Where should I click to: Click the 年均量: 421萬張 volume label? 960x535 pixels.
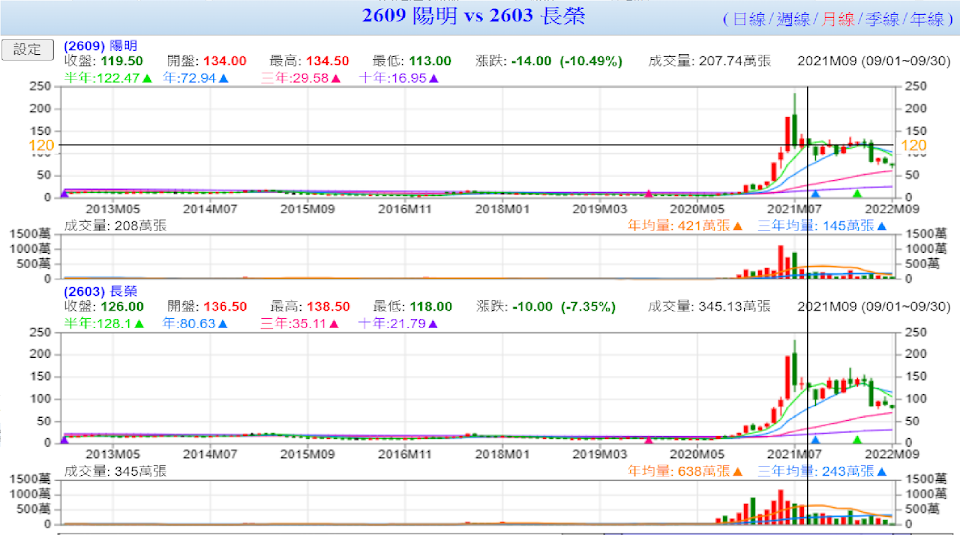(684, 226)
